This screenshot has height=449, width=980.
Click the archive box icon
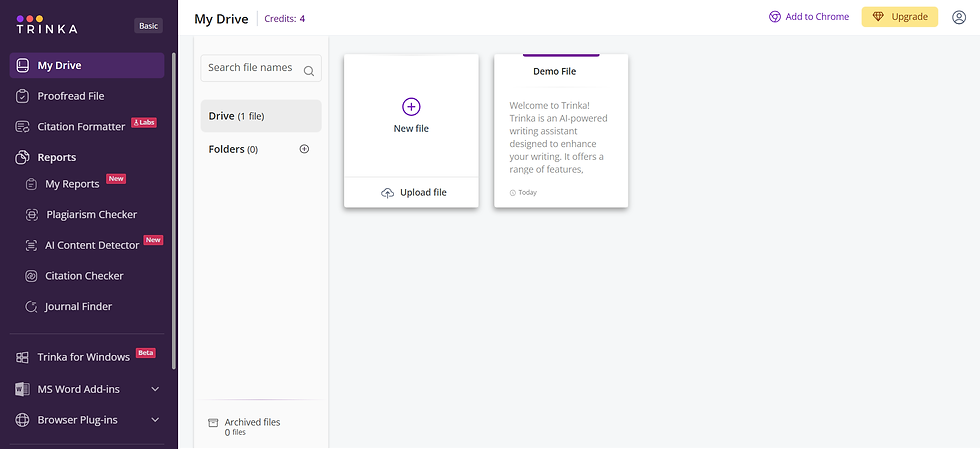[213, 423]
